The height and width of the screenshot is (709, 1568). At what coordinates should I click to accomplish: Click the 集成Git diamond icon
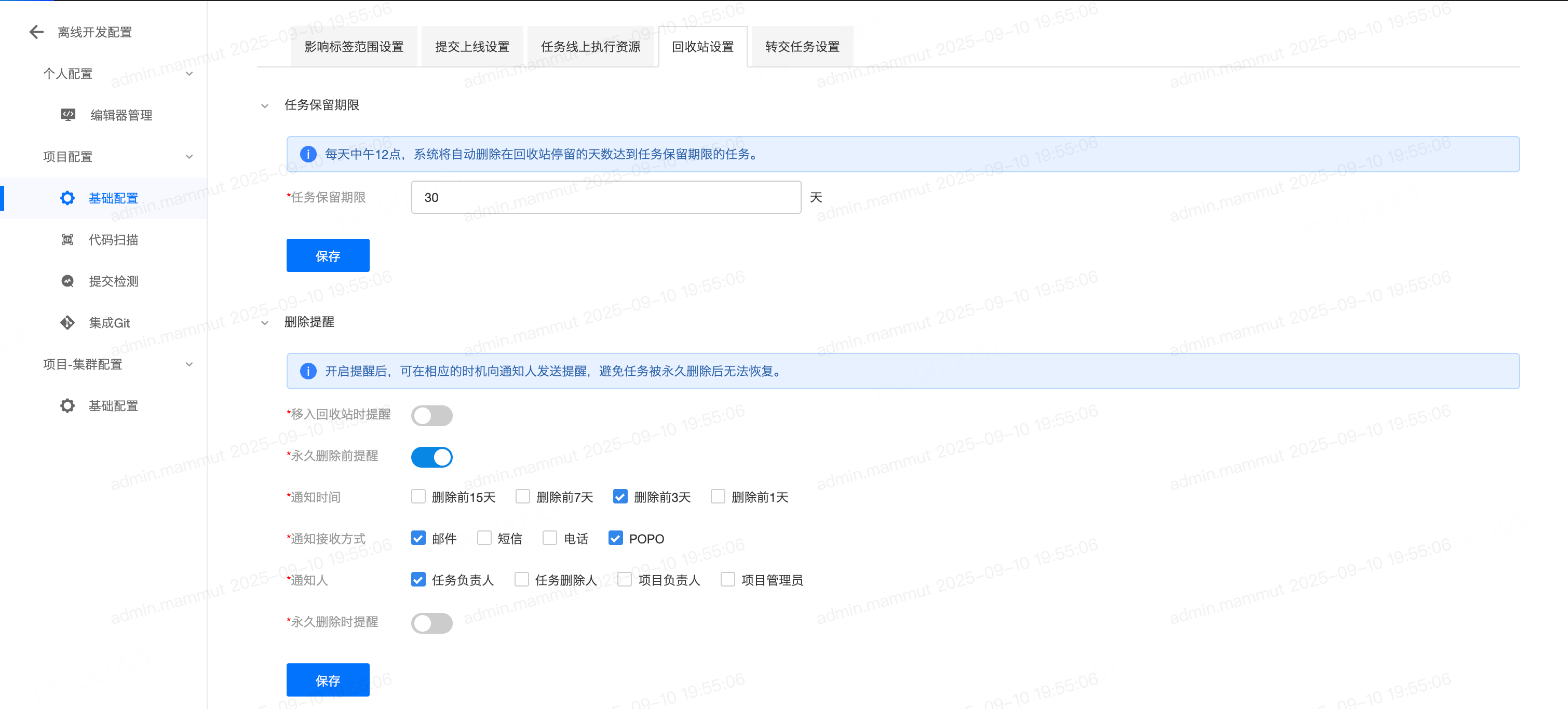click(x=67, y=322)
